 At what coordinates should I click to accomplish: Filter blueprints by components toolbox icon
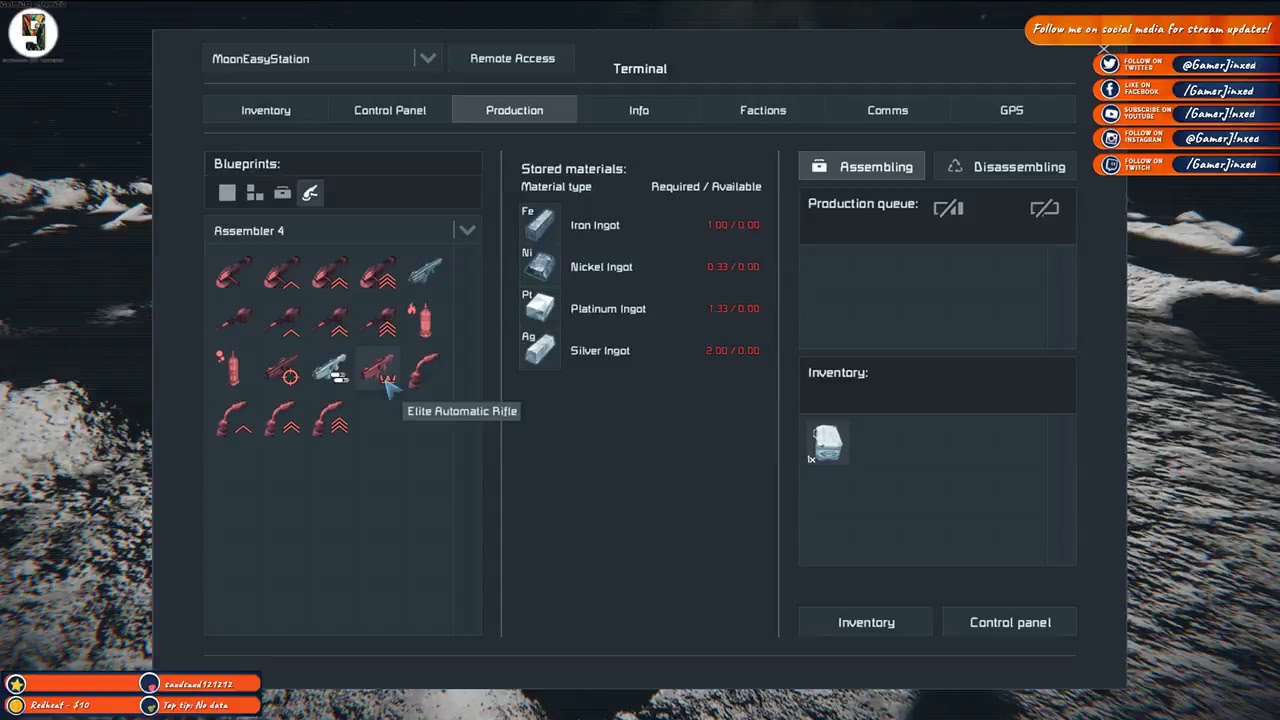(x=283, y=193)
